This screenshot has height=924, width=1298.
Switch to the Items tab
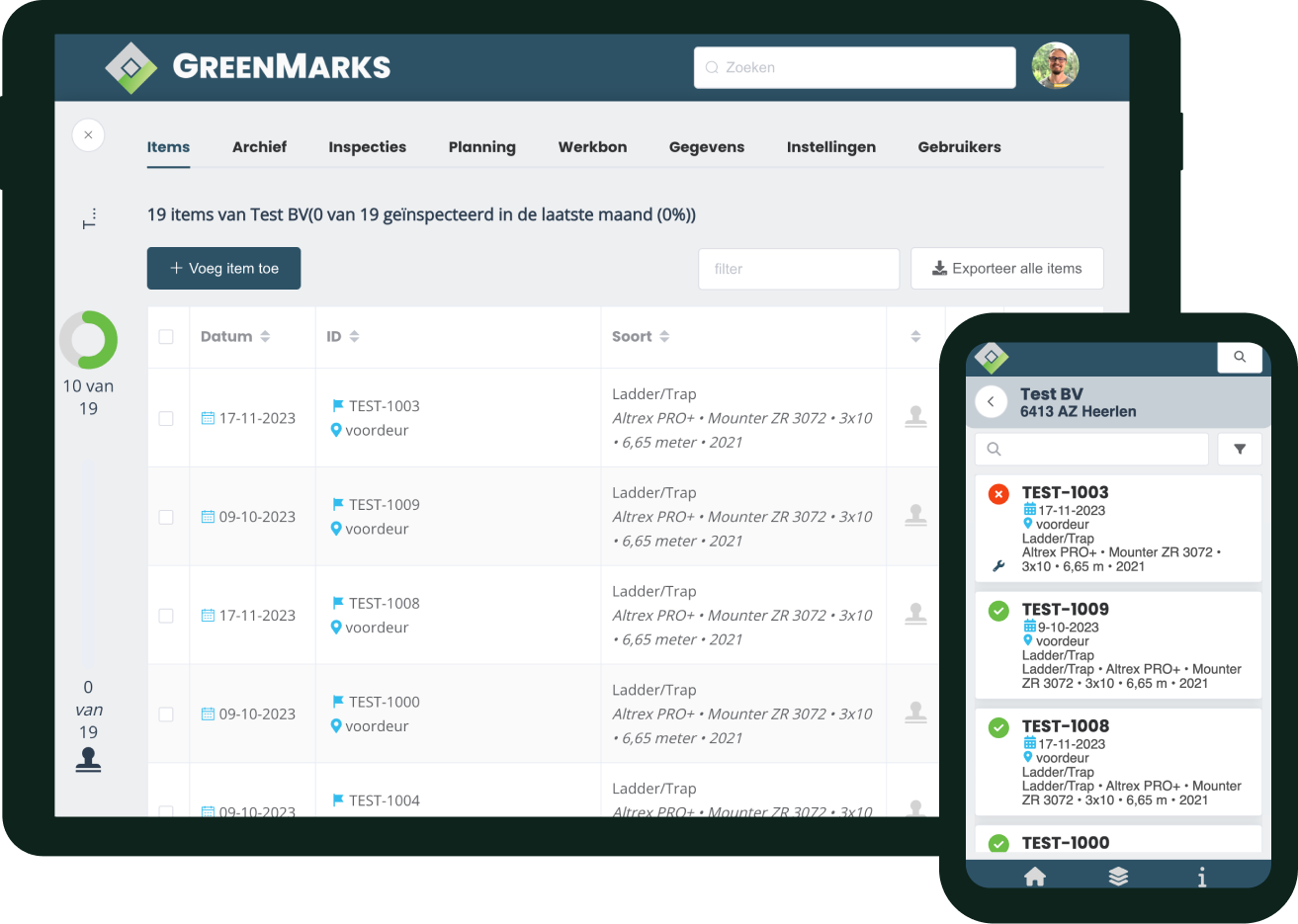point(168,147)
